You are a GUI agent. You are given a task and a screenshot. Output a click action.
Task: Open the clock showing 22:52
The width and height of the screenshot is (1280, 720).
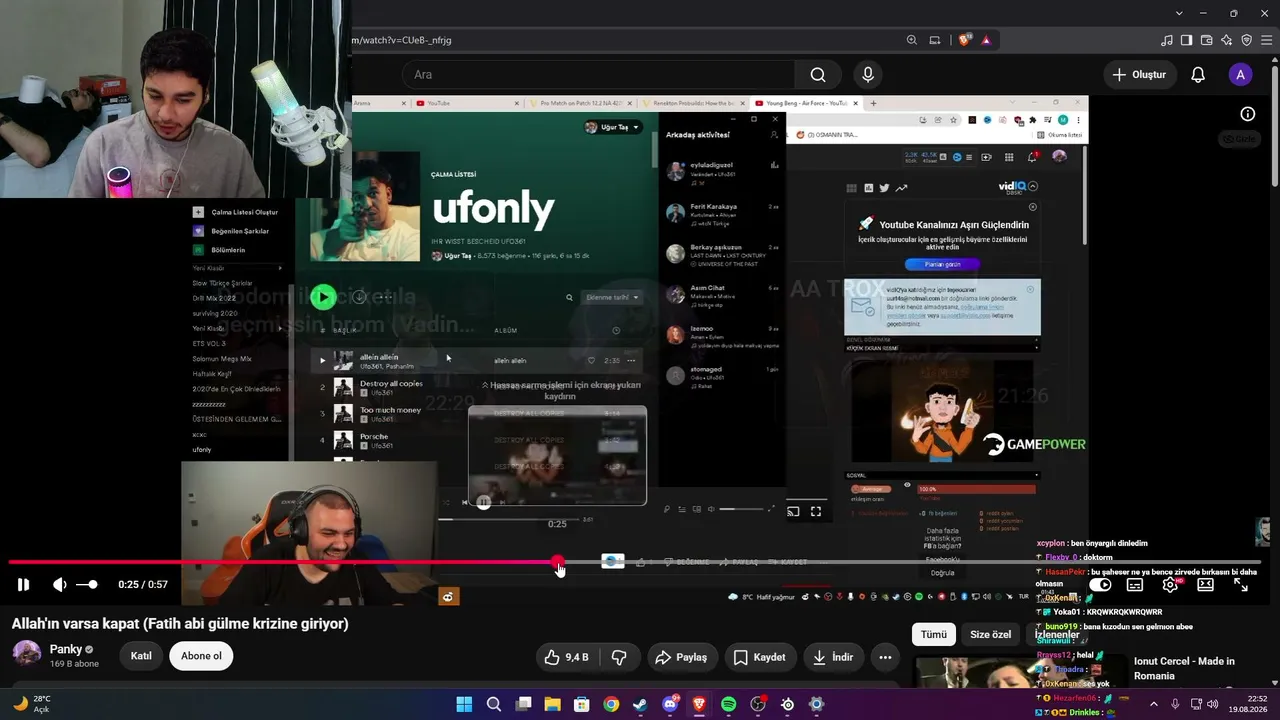point(1247,704)
